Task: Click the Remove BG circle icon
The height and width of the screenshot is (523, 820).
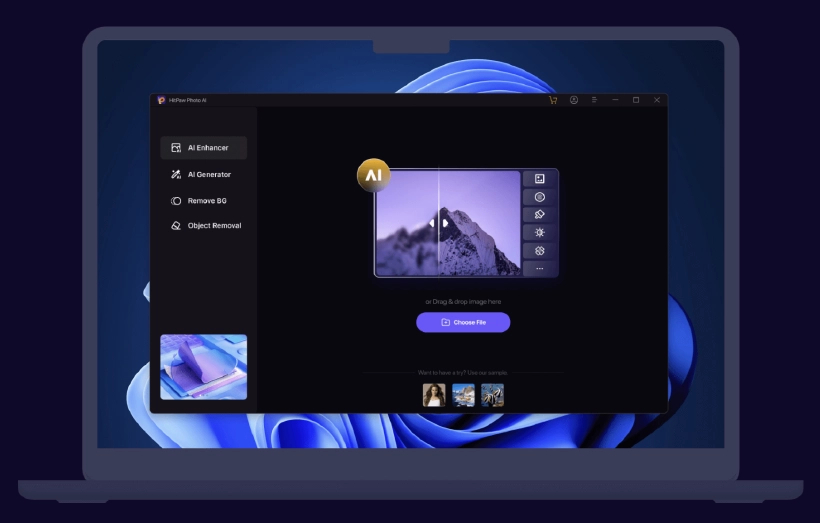Action: coord(176,201)
